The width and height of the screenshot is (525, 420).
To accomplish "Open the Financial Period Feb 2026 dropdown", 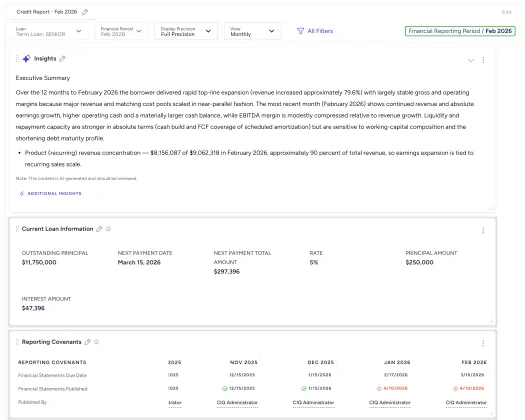I will click(x=121, y=31).
